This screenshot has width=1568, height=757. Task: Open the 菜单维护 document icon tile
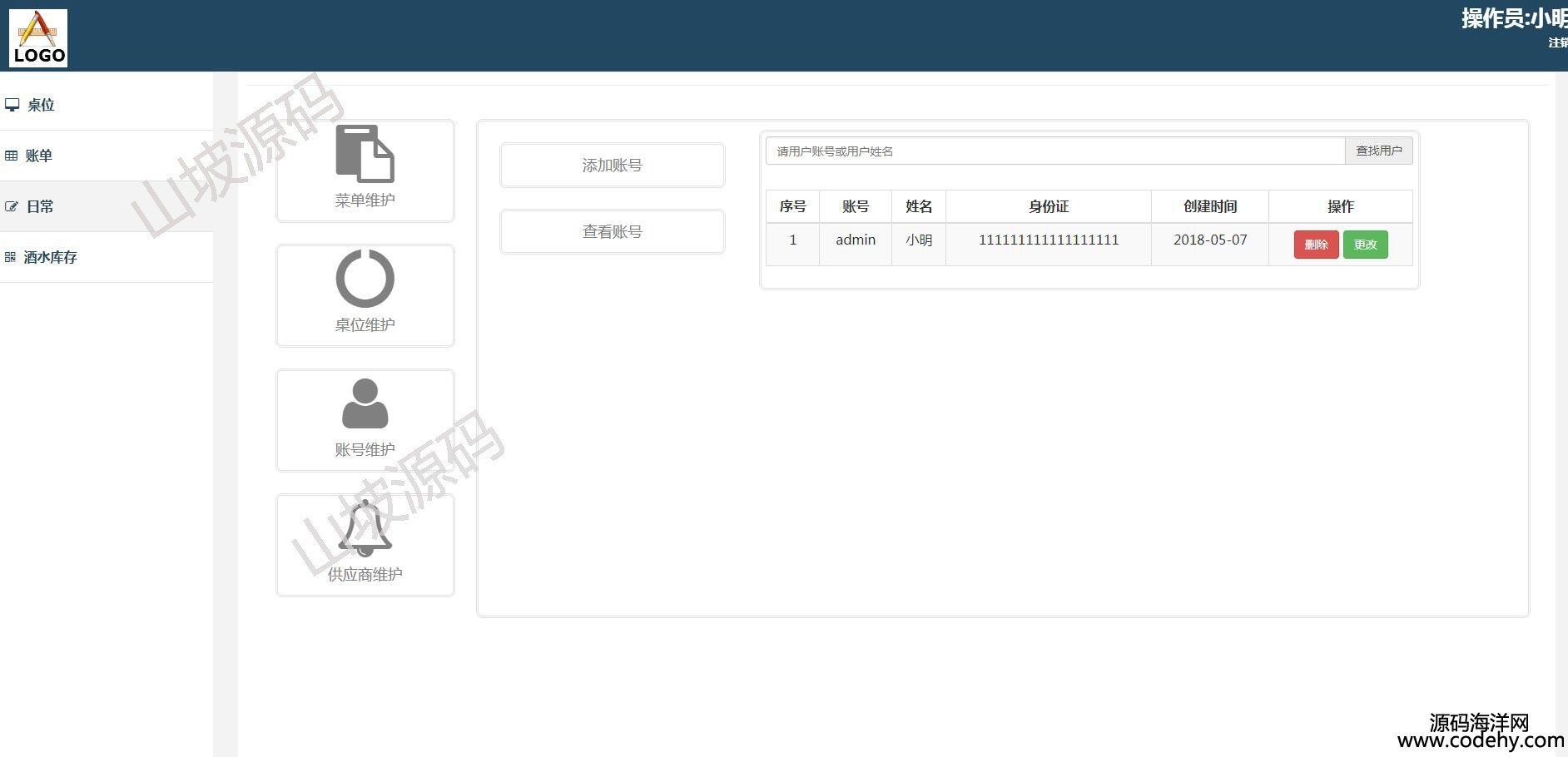coord(365,171)
